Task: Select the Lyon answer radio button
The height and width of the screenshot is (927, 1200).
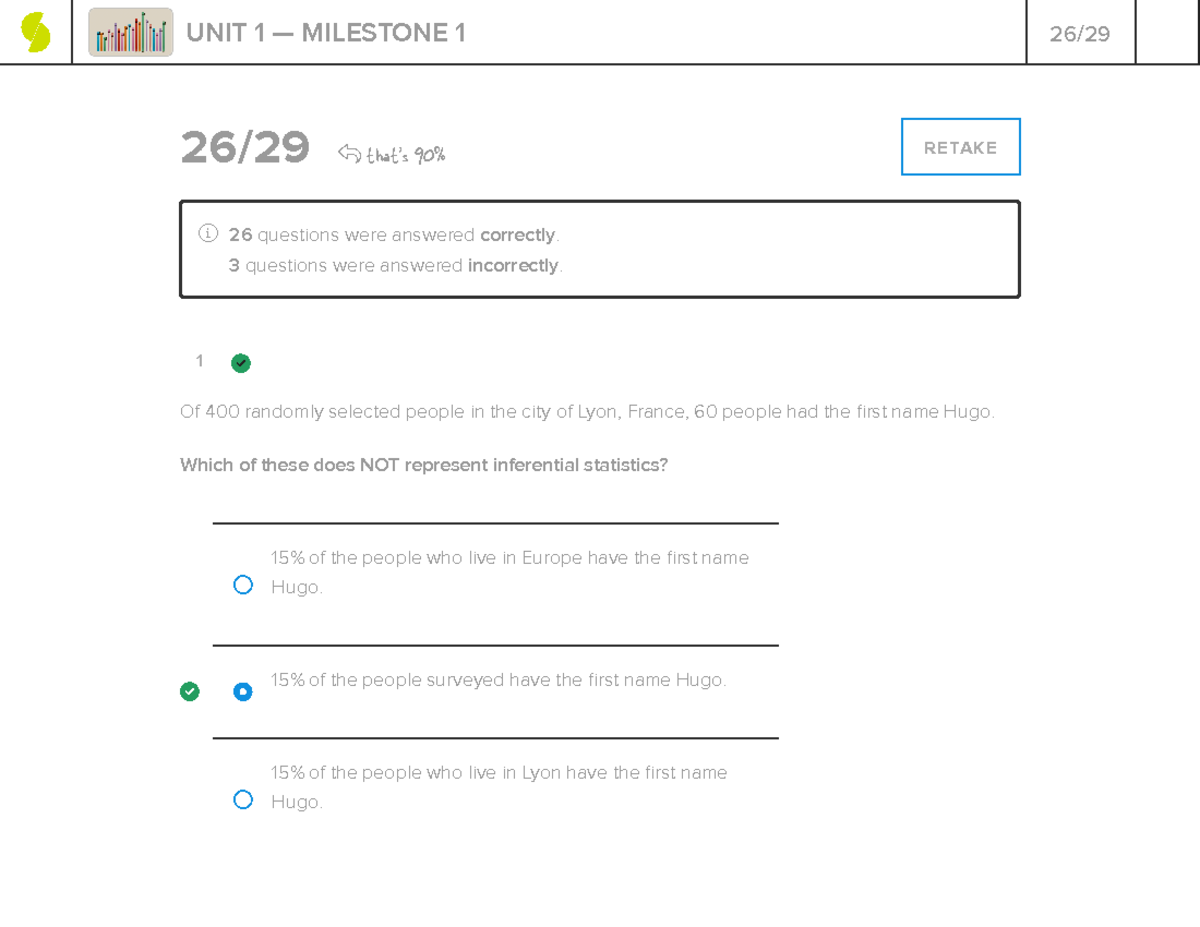Action: pos(243,799)
